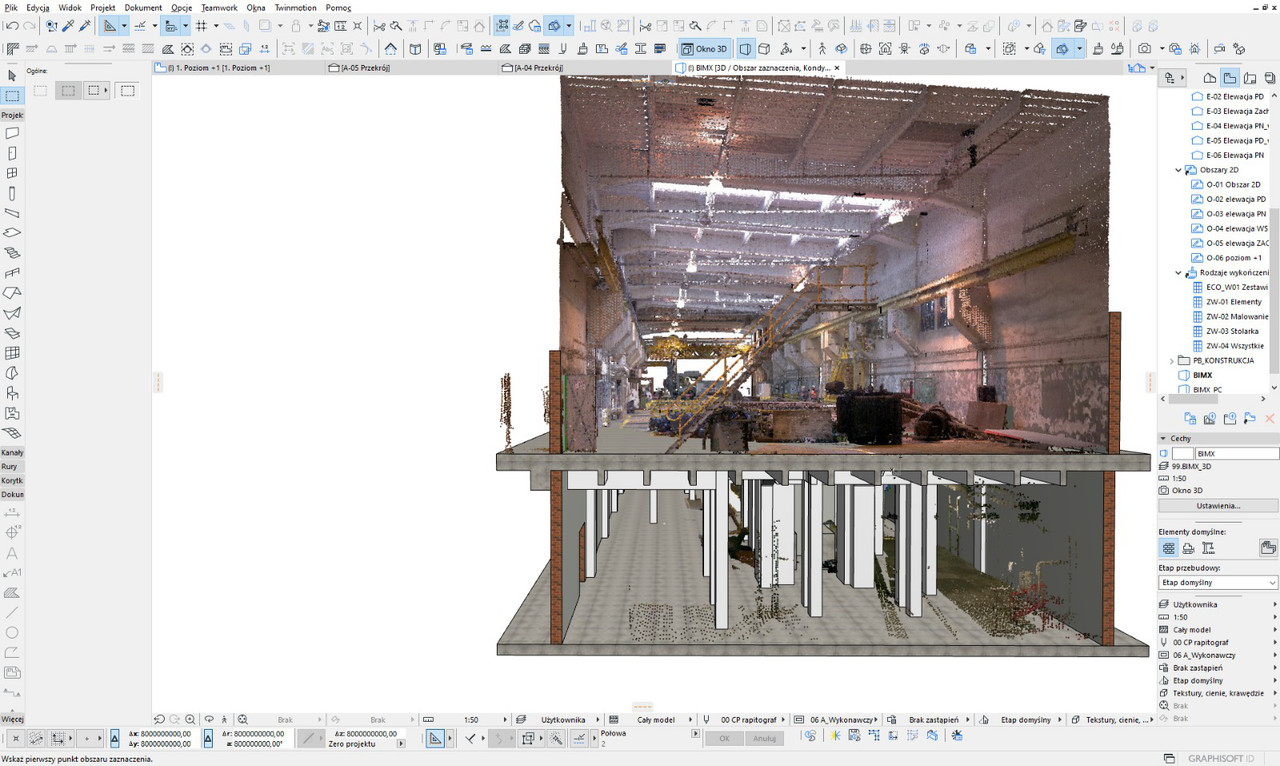Pick the Wall tool in toolbox
1280x766 pixels.
point(12,133)
